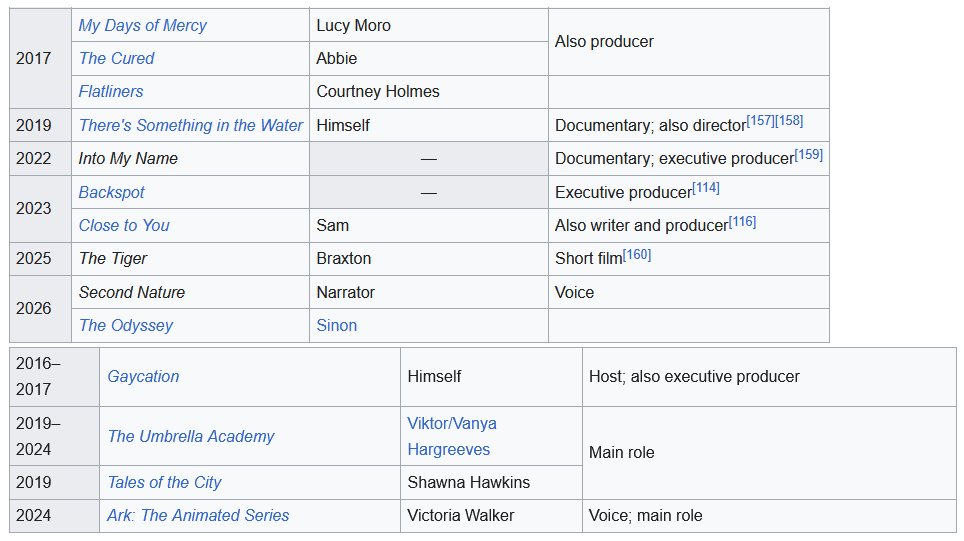Click Himself in the 2019 documentary row

pyautogui.click(x=343, y=125)
